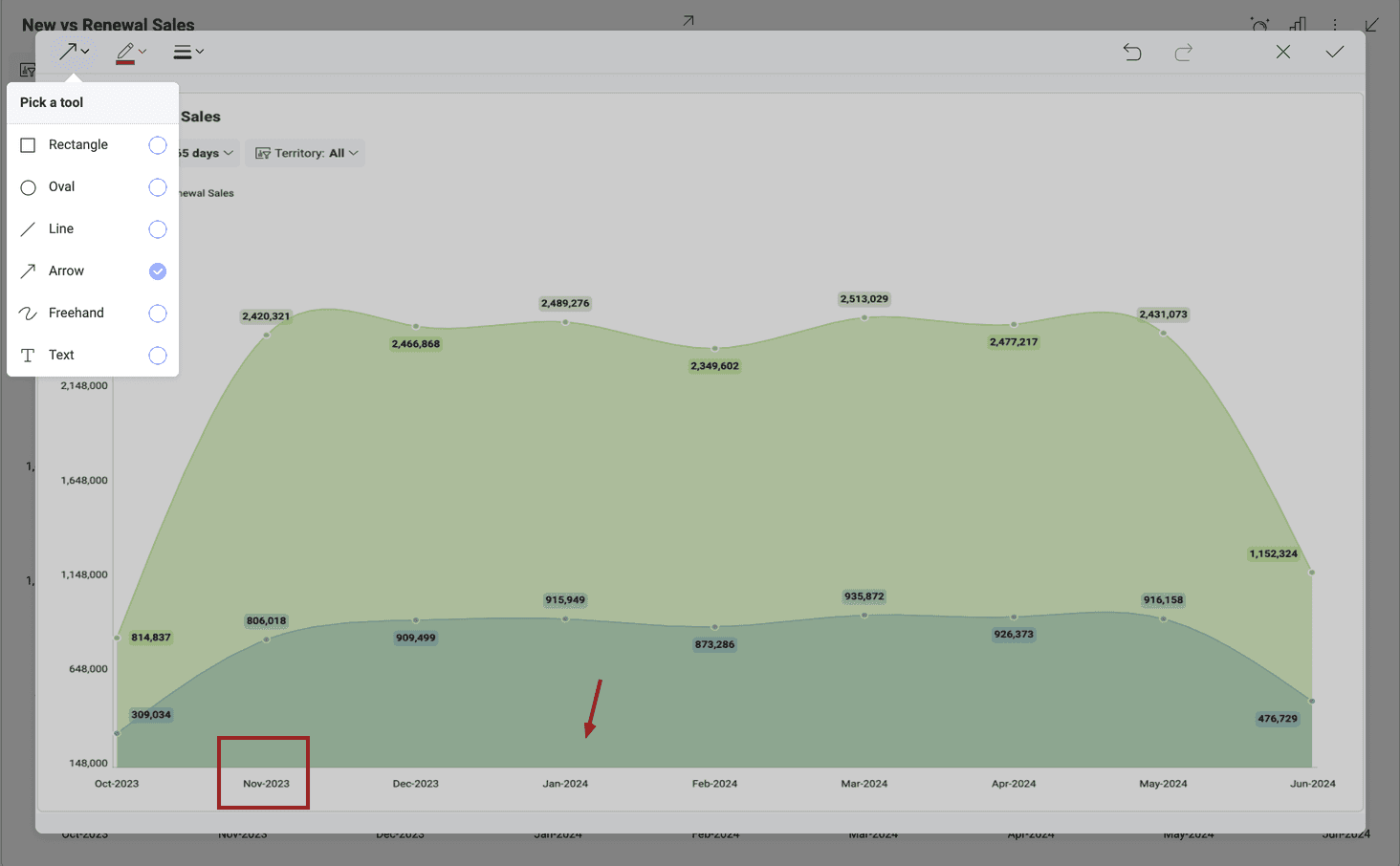1400x866 pixels.
Task: Click the Mar-2024 axis label
Action: click(864, 784)
